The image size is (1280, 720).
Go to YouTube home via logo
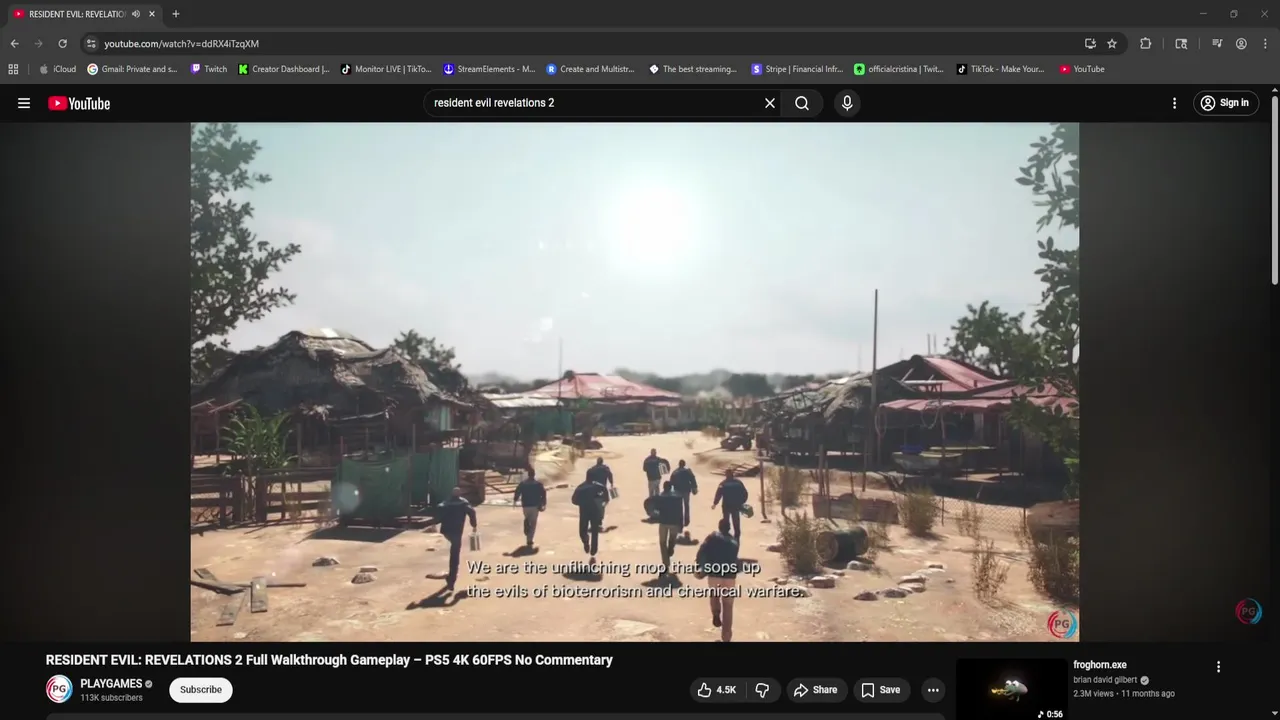[79, 103]
